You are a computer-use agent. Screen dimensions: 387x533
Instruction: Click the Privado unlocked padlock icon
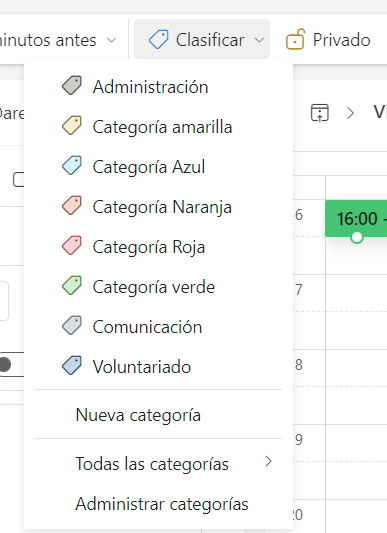295,39
